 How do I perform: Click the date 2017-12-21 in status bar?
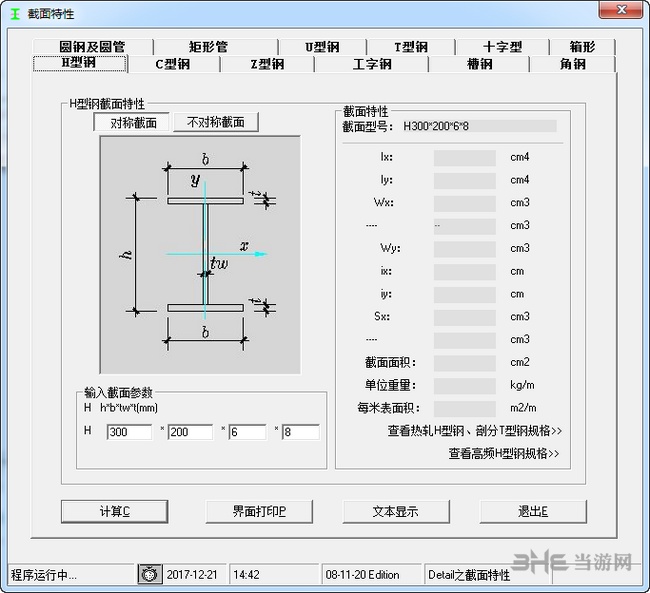tap(192, 575)
